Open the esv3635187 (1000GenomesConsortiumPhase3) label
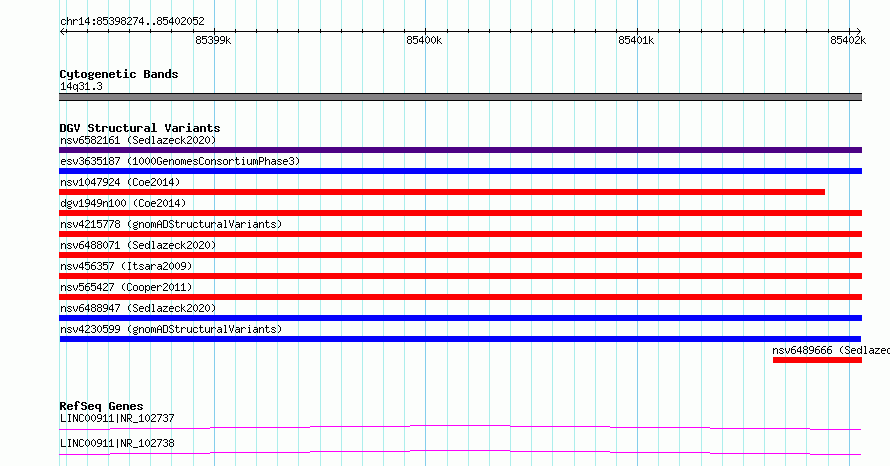 [180, 161]
